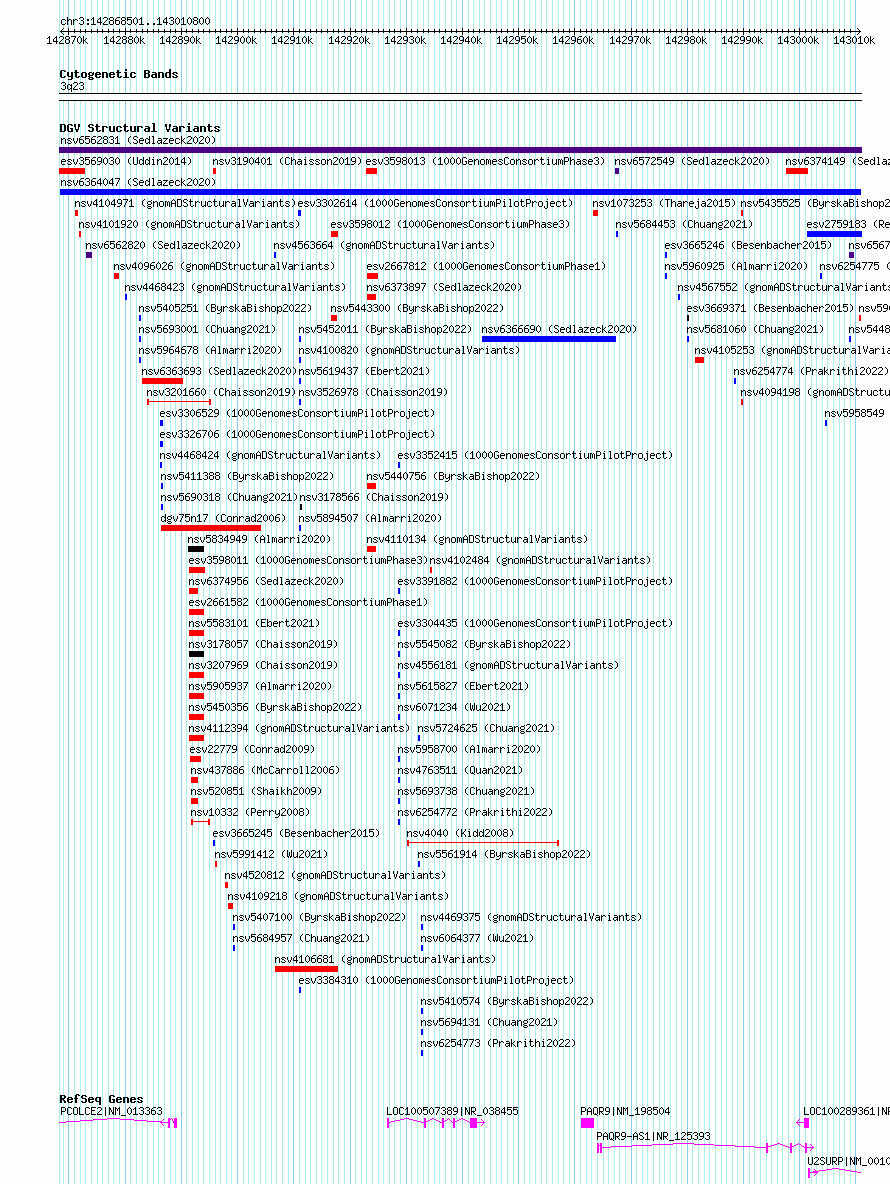Click the Cytogenetic Bands track title
This screenshot has height=1184, width=890.
(x=119, y=74)
